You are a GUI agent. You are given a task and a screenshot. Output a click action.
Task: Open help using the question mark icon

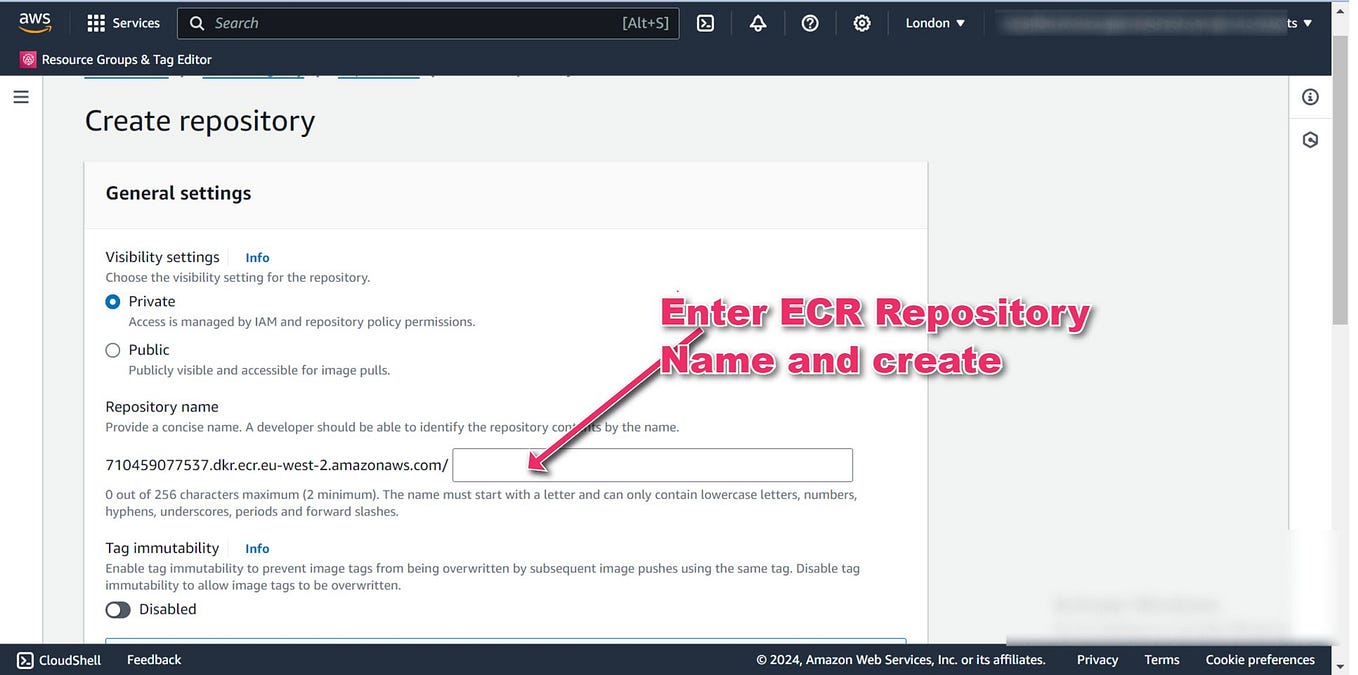[810, 22]
